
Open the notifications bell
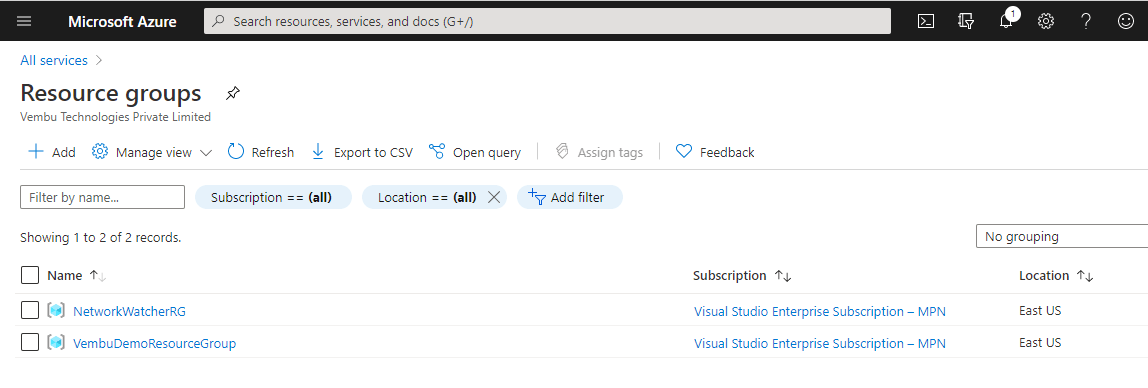[1007, 20]
